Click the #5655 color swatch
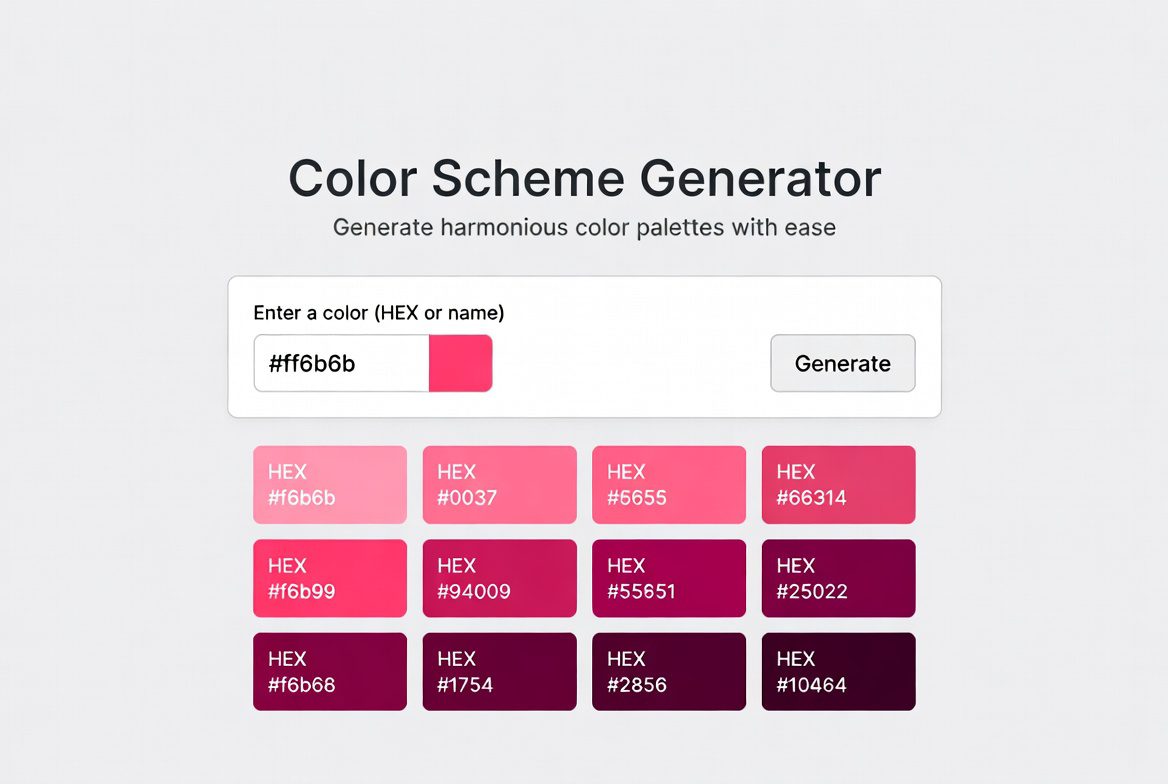The height and width of the screenshot is (784, 1168). tap(668, 484)
